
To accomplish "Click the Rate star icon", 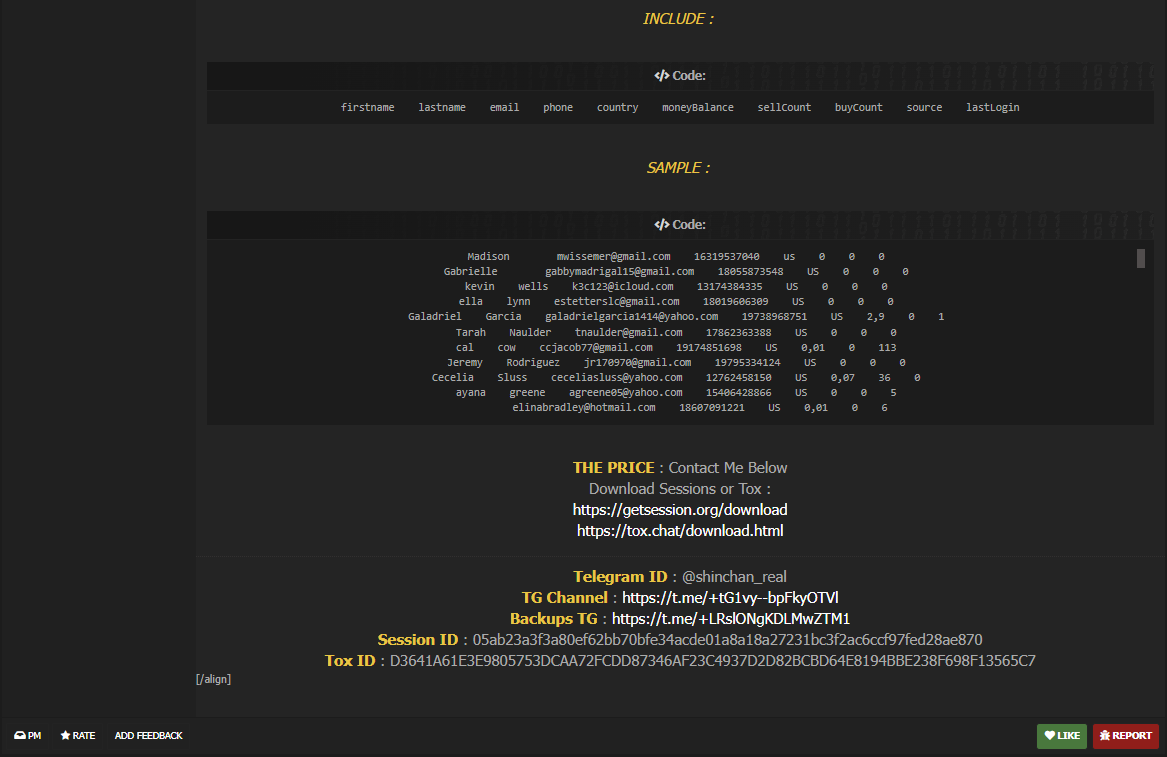I will 66,736.
